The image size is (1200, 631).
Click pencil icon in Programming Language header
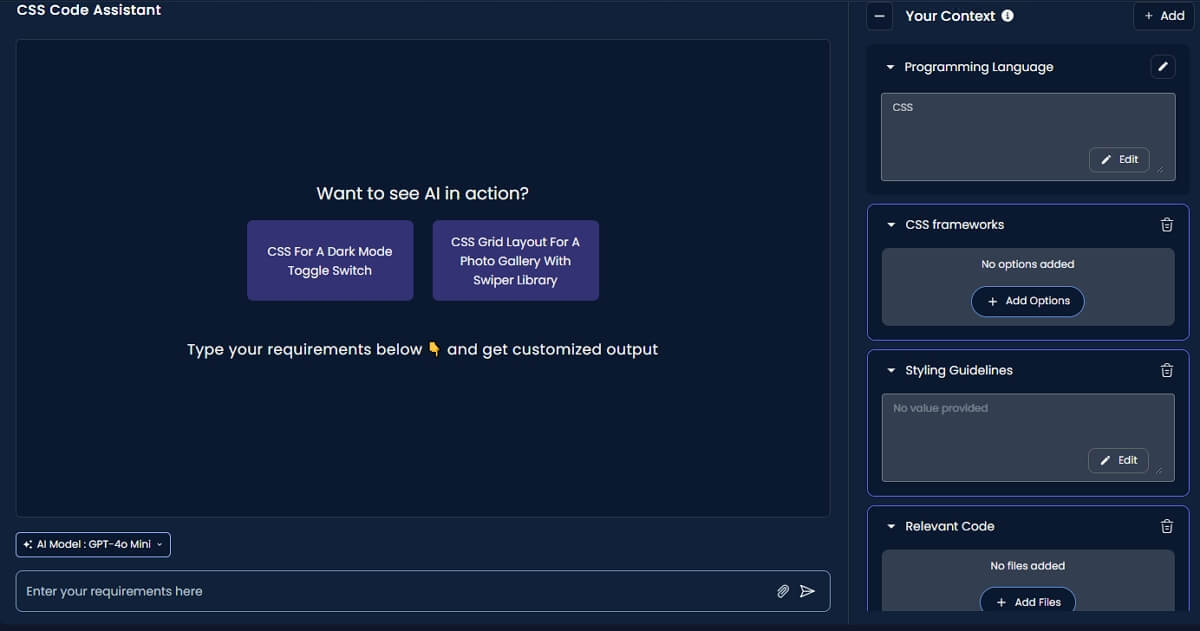[x=1161, y=67]
